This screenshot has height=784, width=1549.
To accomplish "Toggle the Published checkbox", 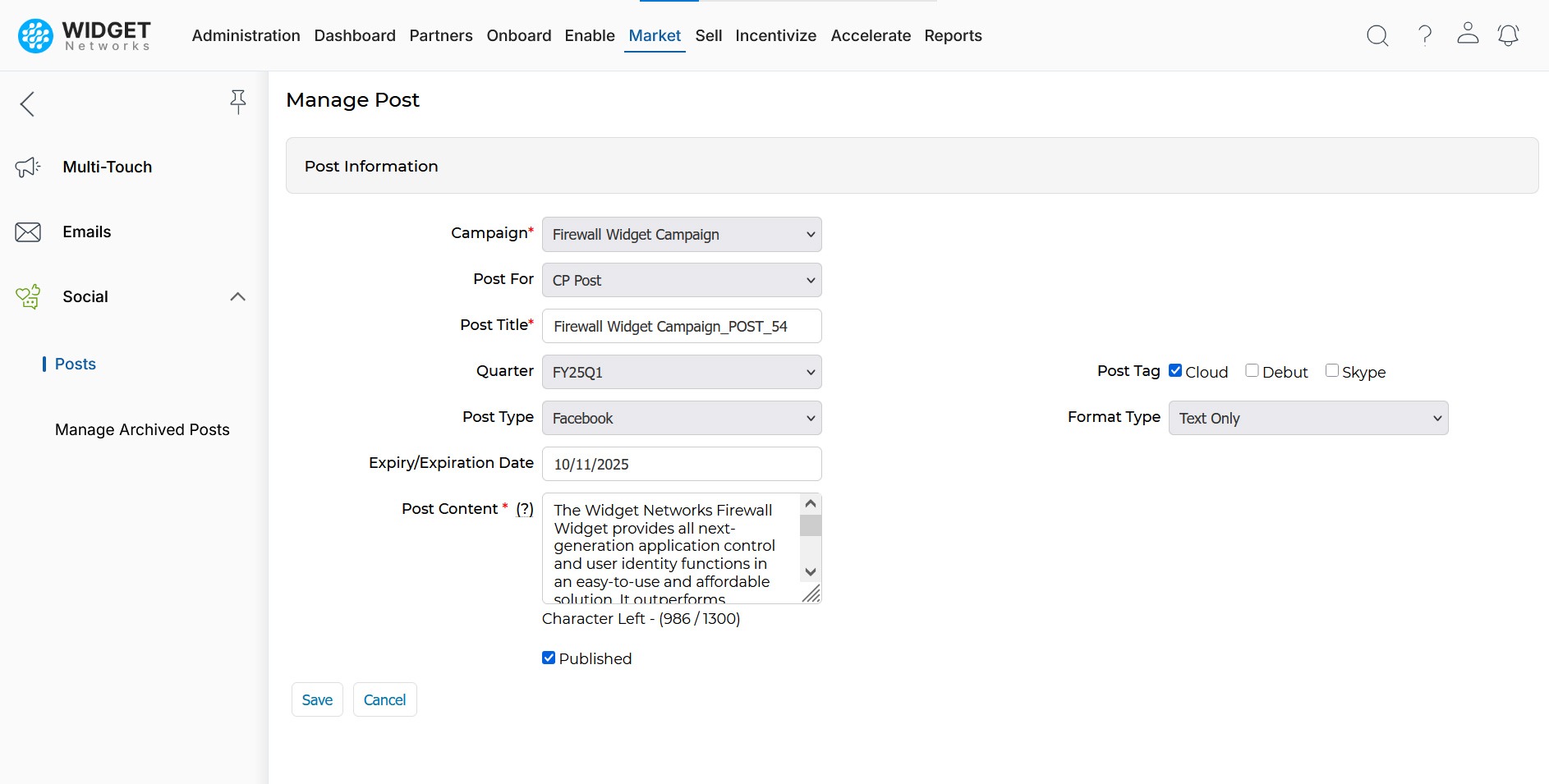I will 549,658.
